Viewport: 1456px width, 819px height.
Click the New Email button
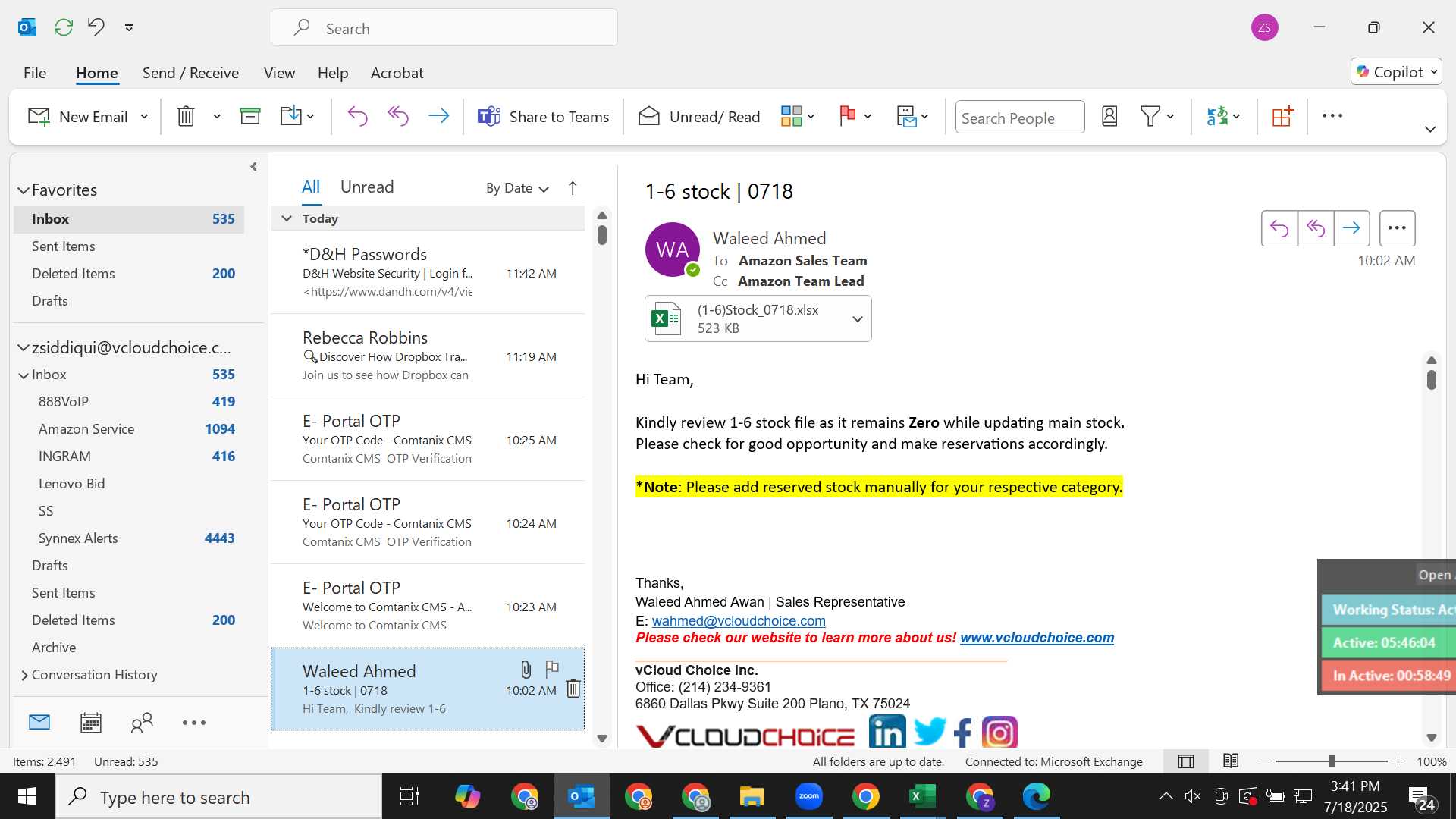[x=77, y=117]
